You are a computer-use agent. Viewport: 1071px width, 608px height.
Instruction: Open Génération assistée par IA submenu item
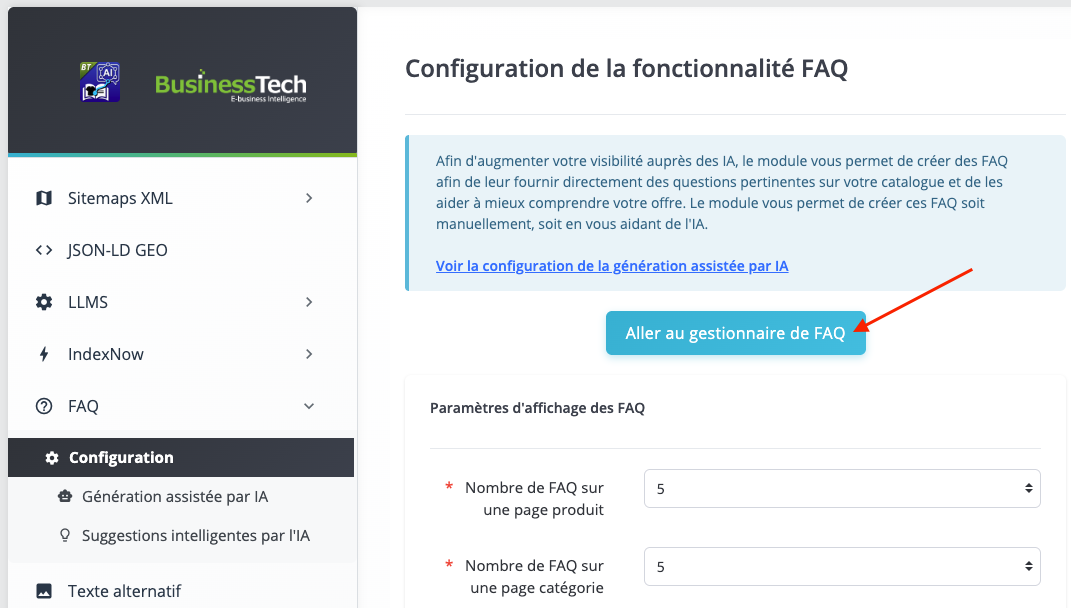point(175,496)
